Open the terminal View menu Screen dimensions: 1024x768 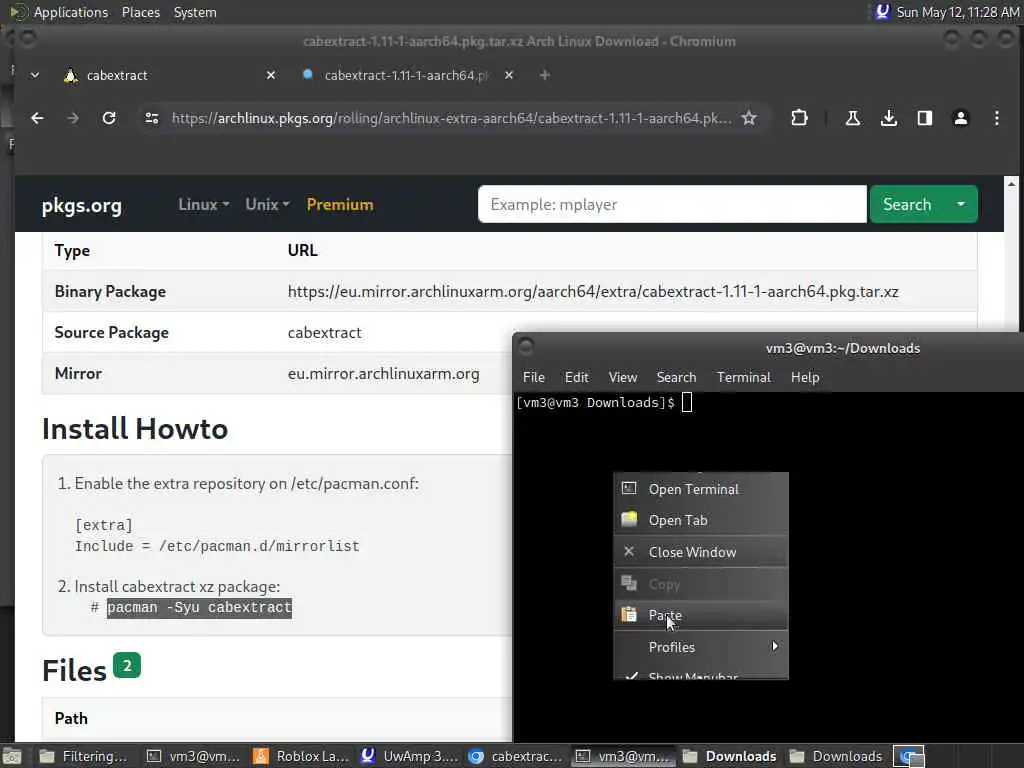(622, 377)
